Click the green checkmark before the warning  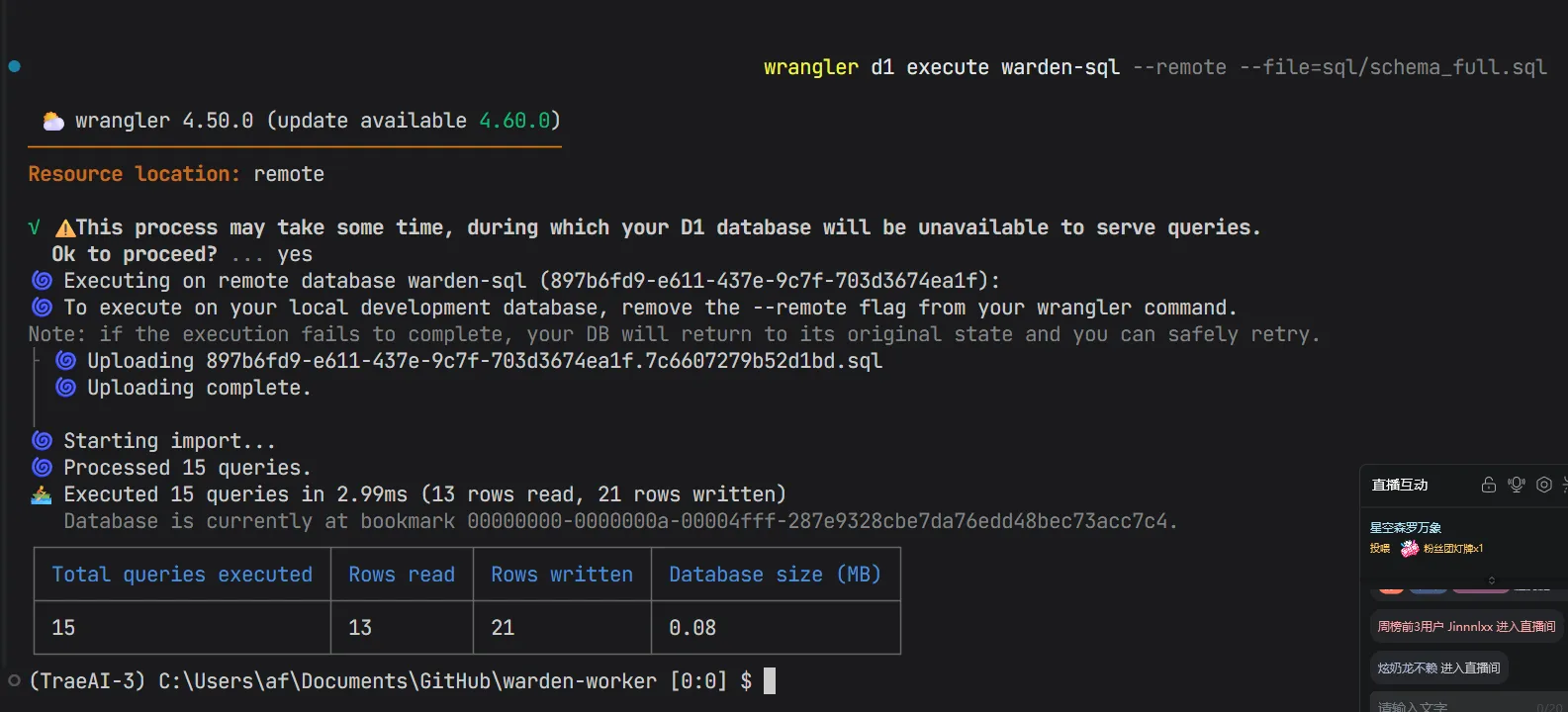[x=35, y=227]
